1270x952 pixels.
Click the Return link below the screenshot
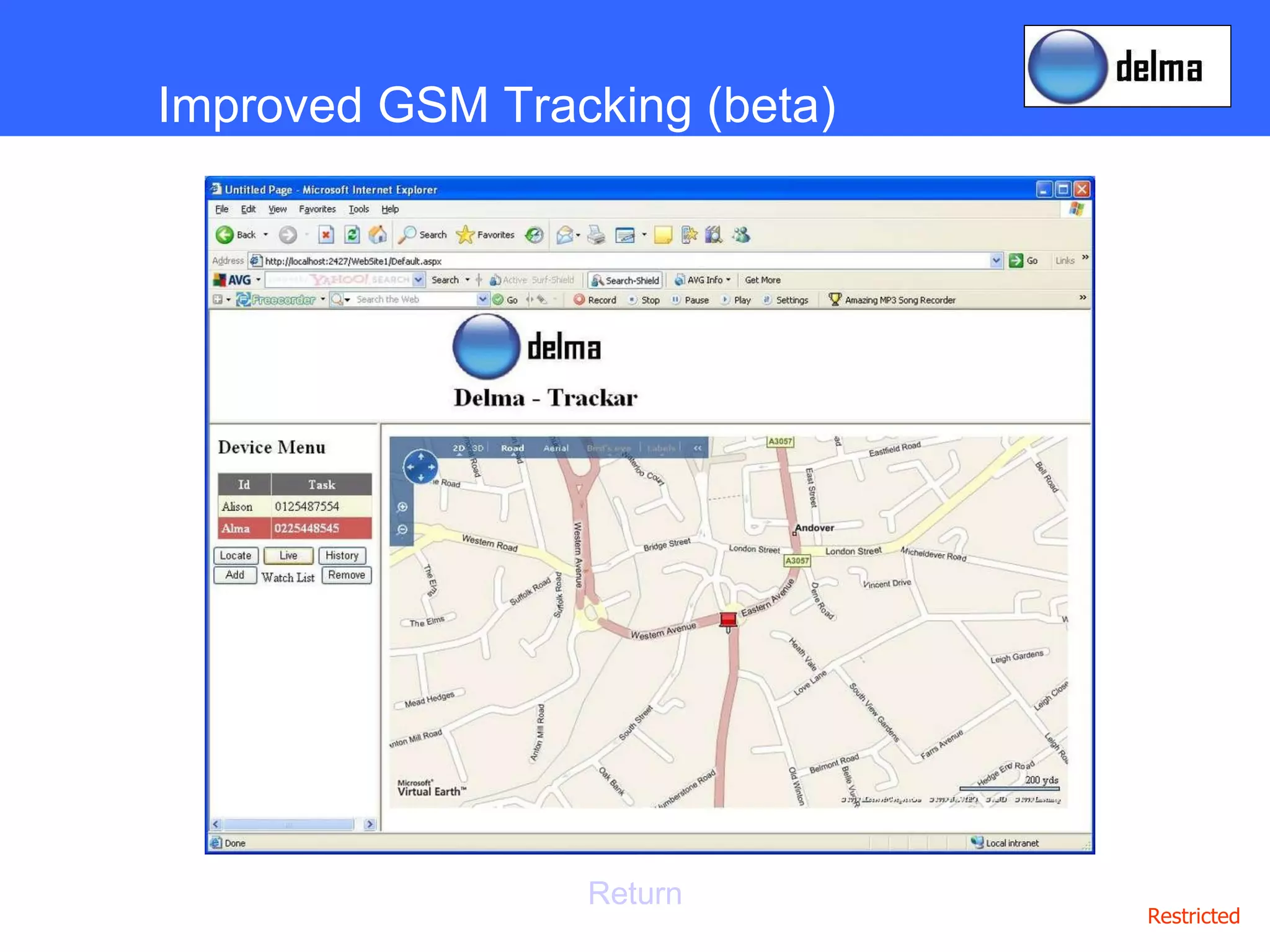635,893
